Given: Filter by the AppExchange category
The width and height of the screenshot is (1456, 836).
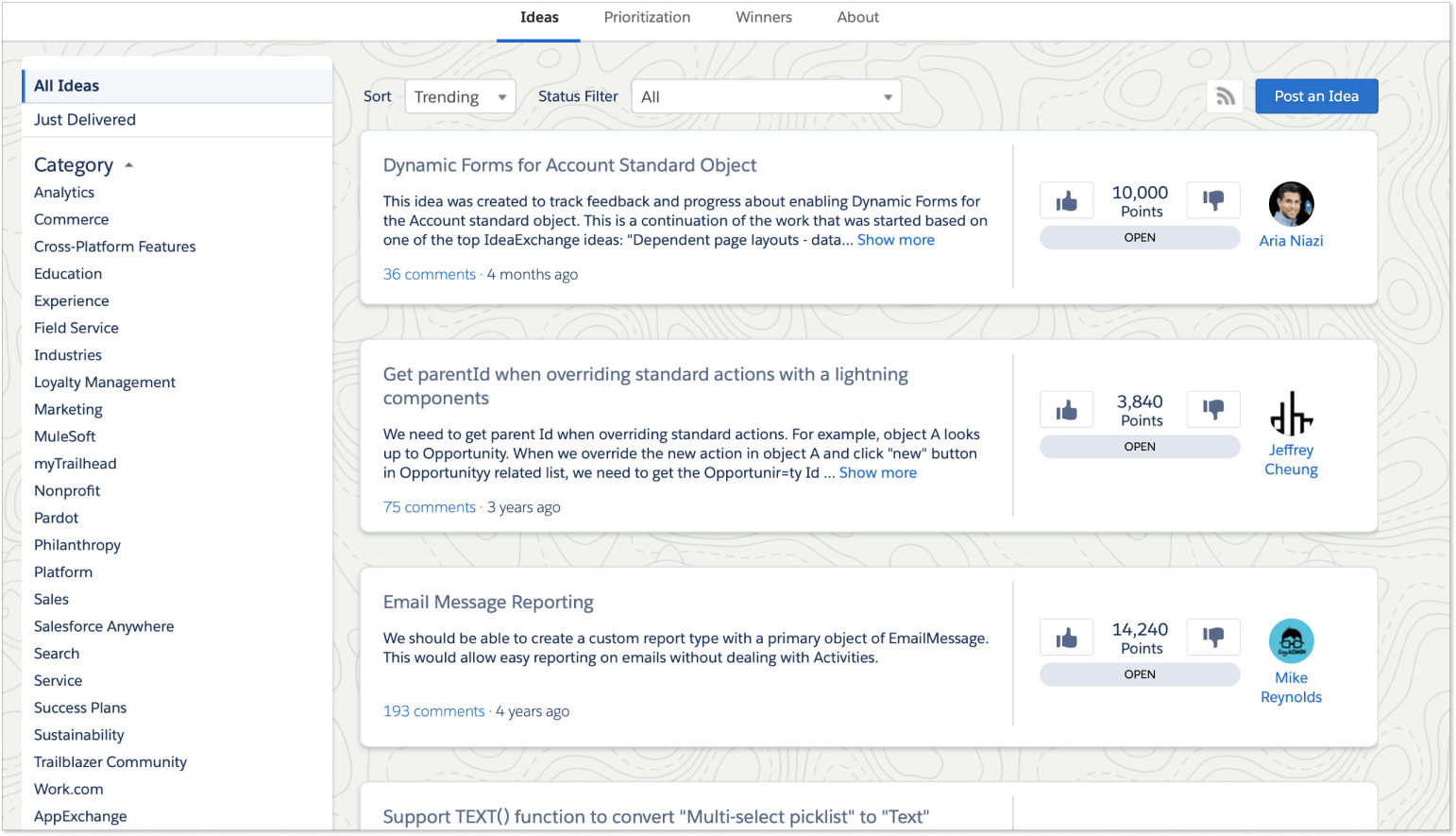Looking at the screenshot, I should (x=80, y=817).
